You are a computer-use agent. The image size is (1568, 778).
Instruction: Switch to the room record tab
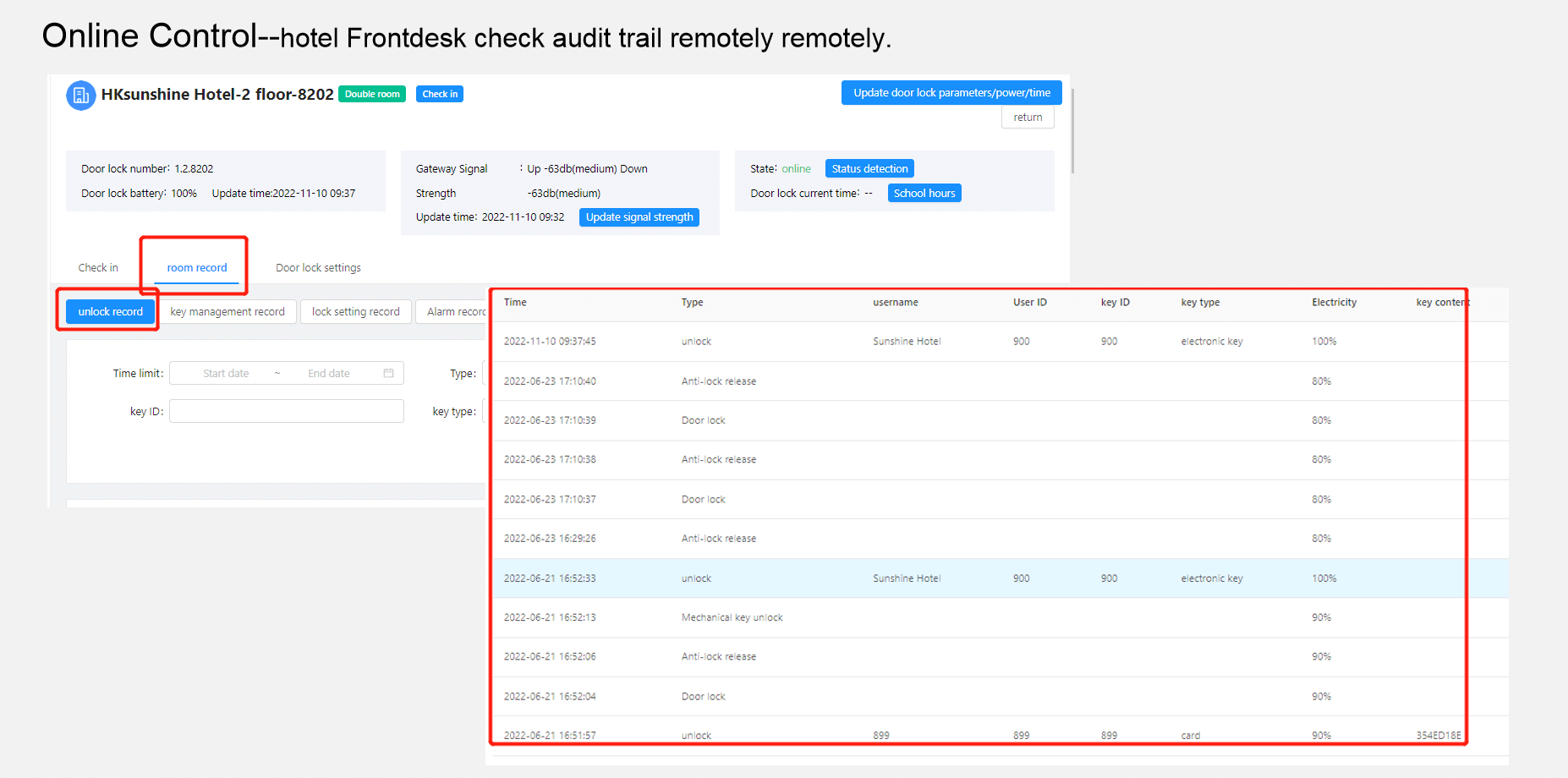pos(196,268)
